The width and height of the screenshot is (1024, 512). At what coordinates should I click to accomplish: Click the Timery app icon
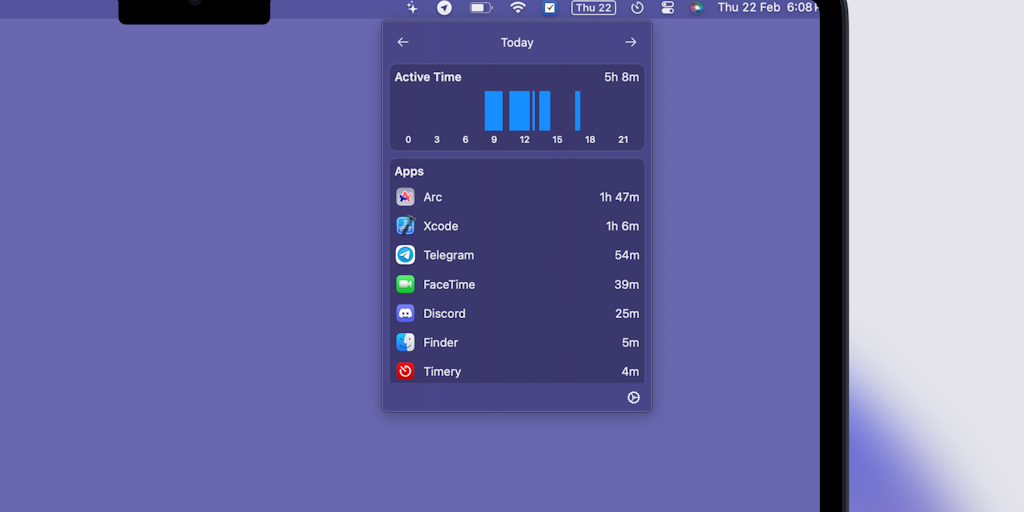click(x=406, y=372)
